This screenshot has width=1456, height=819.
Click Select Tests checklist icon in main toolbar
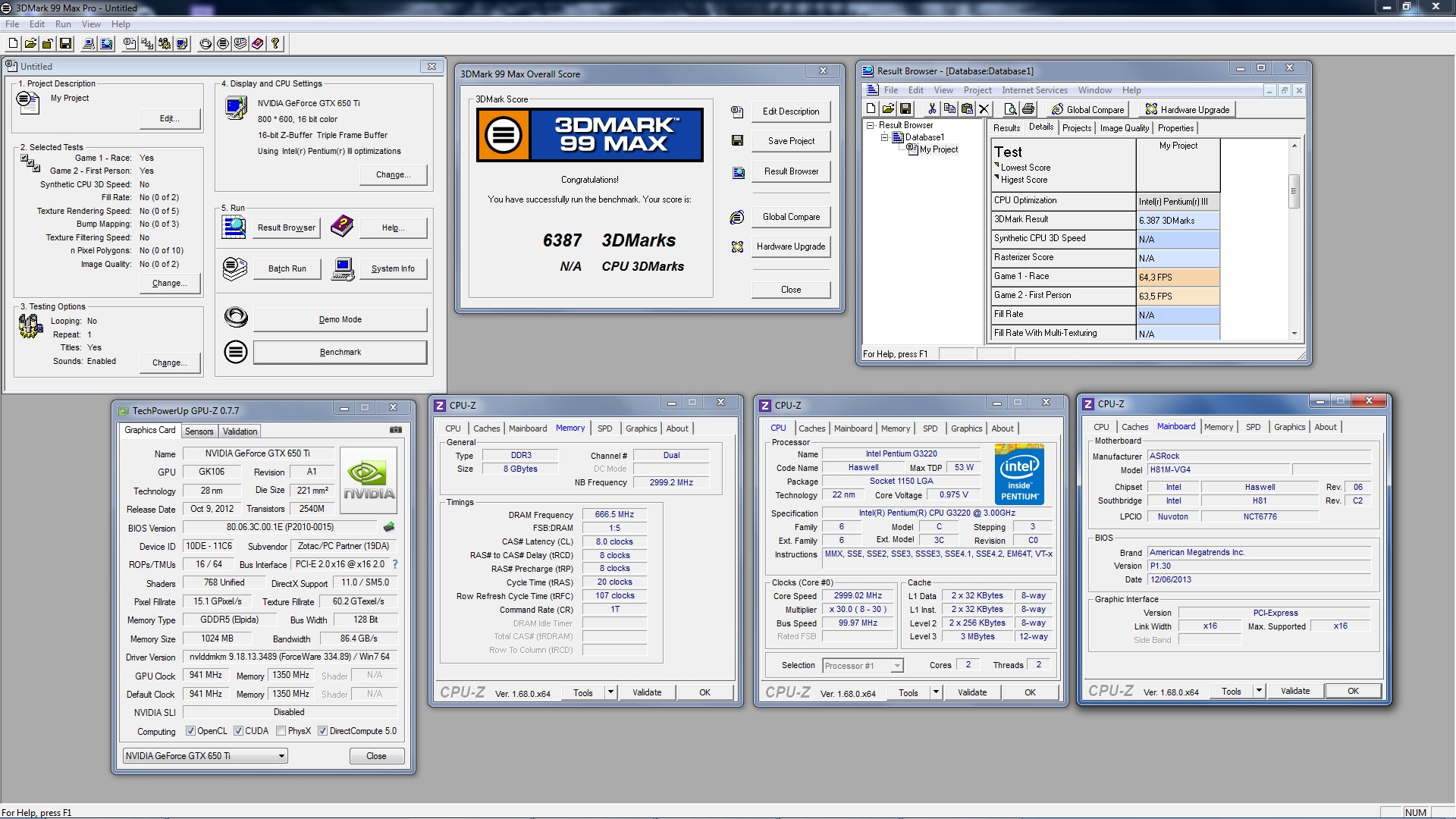147,43
